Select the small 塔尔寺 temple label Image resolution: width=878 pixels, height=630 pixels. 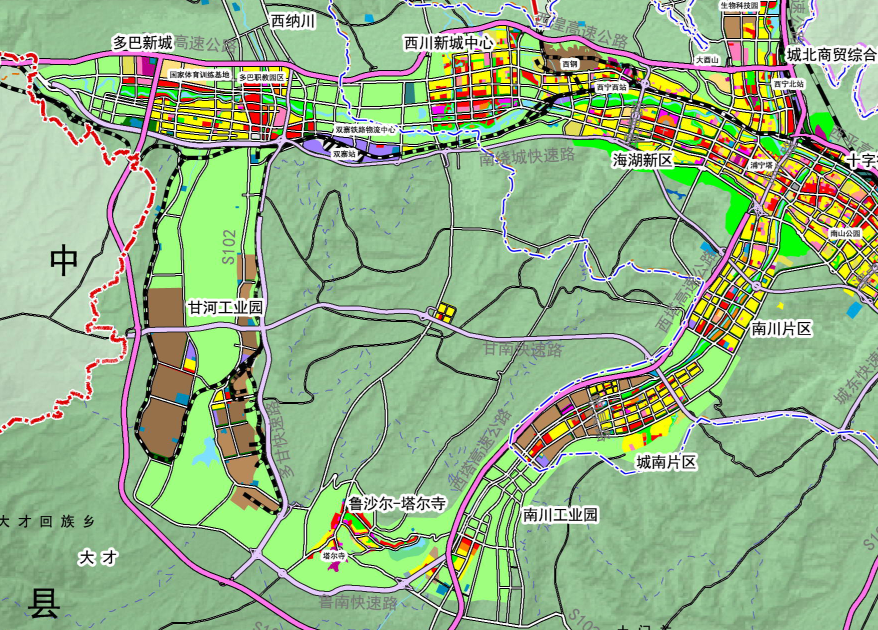point(335,556)
